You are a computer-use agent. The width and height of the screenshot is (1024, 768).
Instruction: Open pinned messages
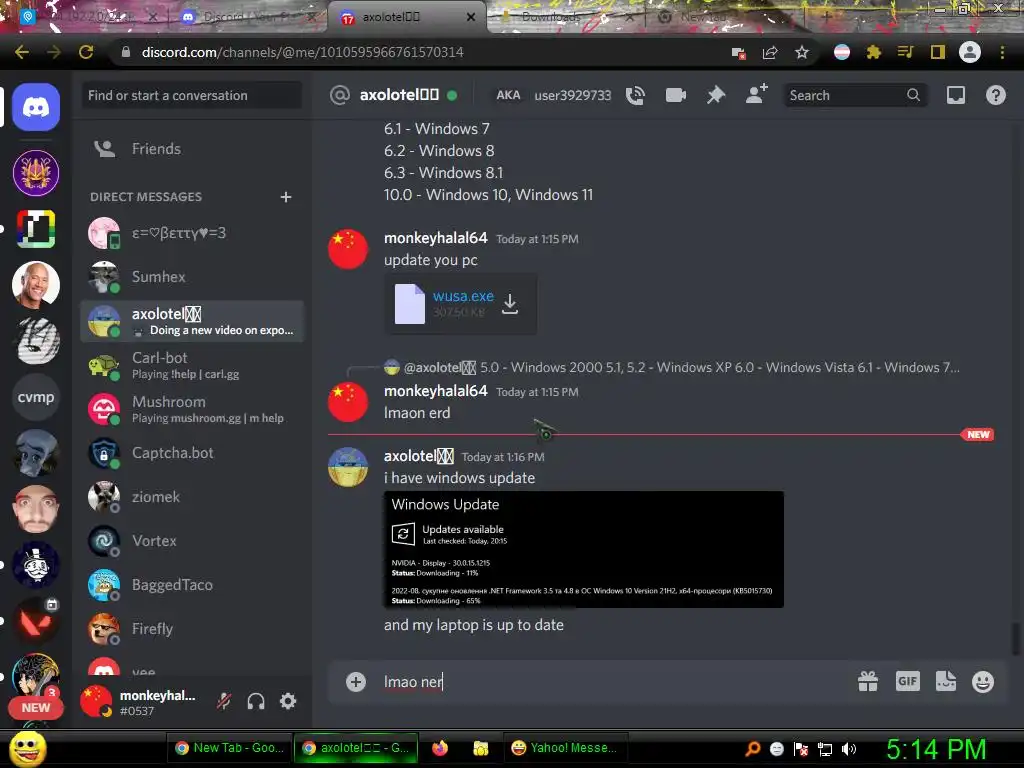[x=716, y=95]
